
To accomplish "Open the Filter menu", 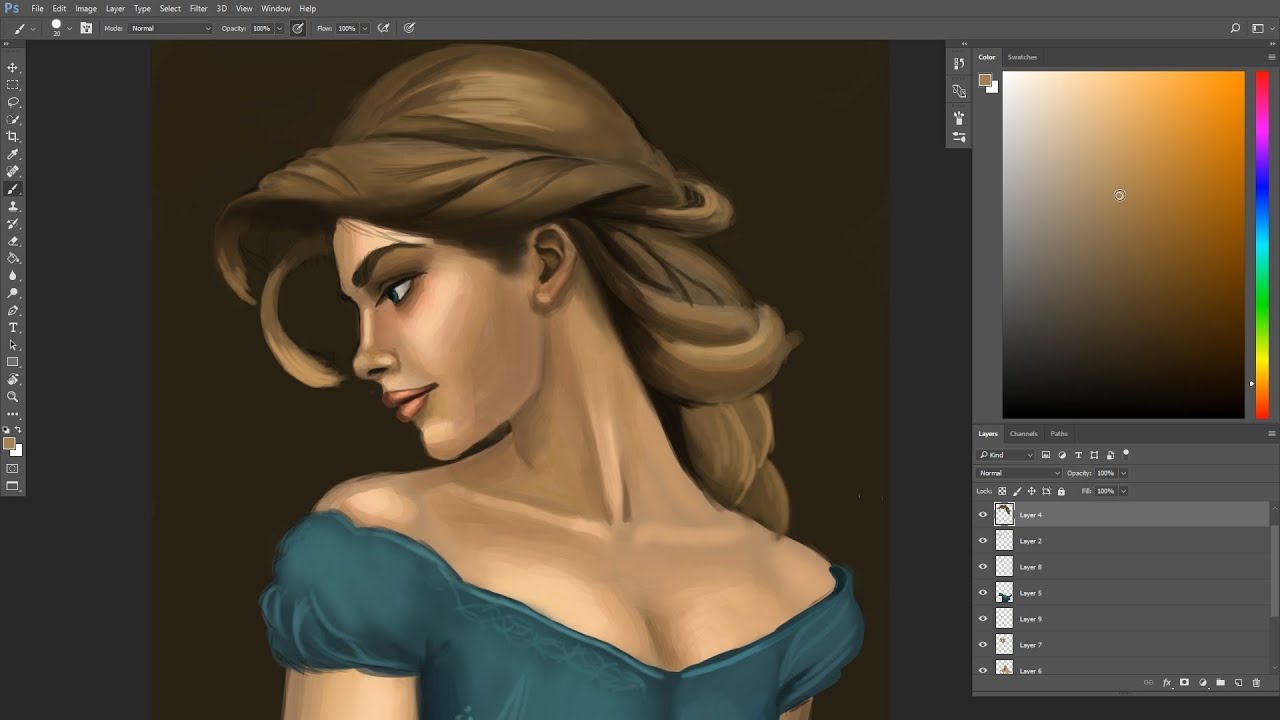I will [x=199, y=9].
